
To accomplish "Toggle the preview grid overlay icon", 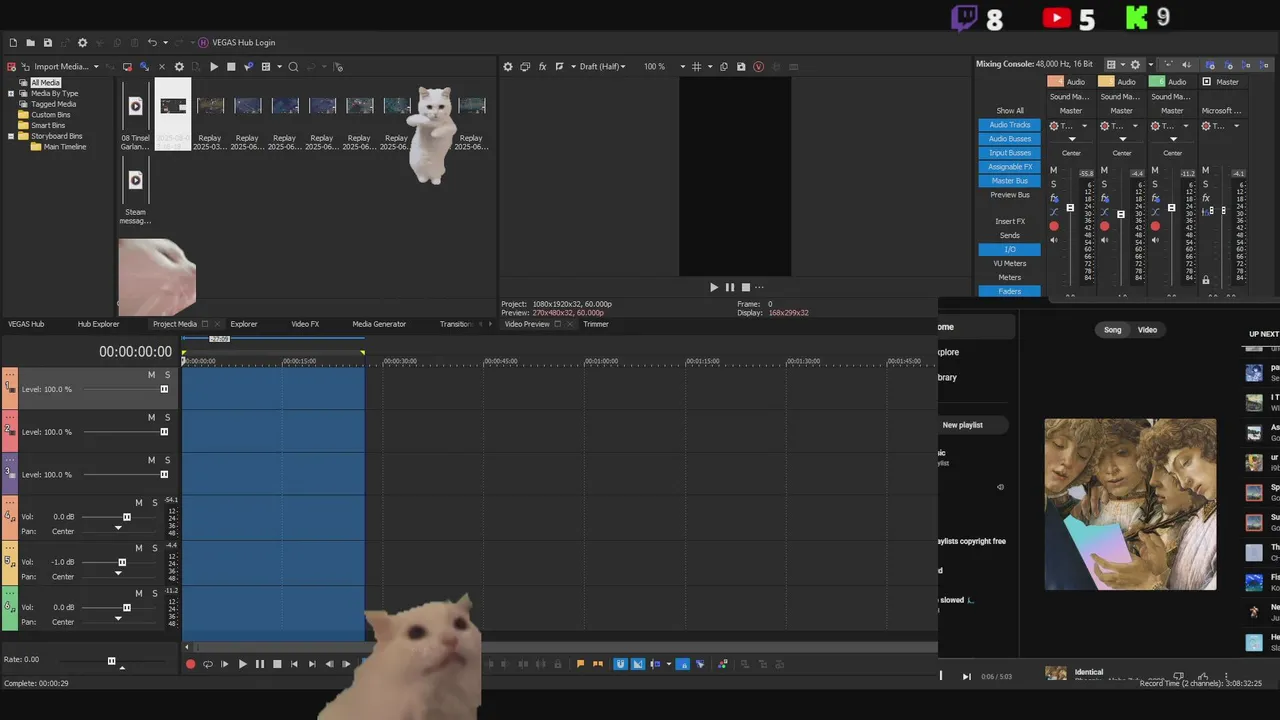I will (x=697, y=67).
